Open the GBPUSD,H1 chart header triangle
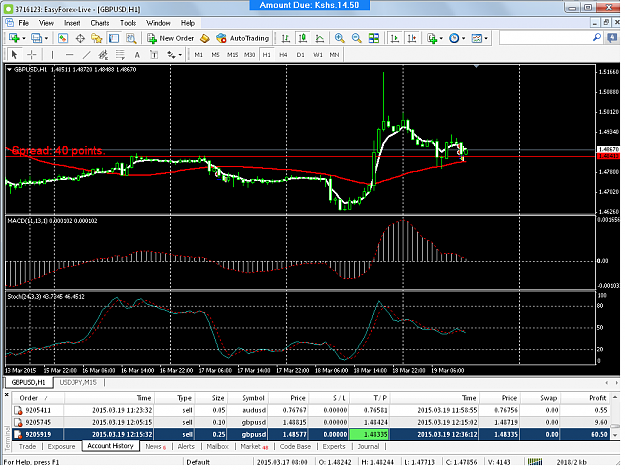The width and height of the screenshot is (625, 470). pos(9,69)
